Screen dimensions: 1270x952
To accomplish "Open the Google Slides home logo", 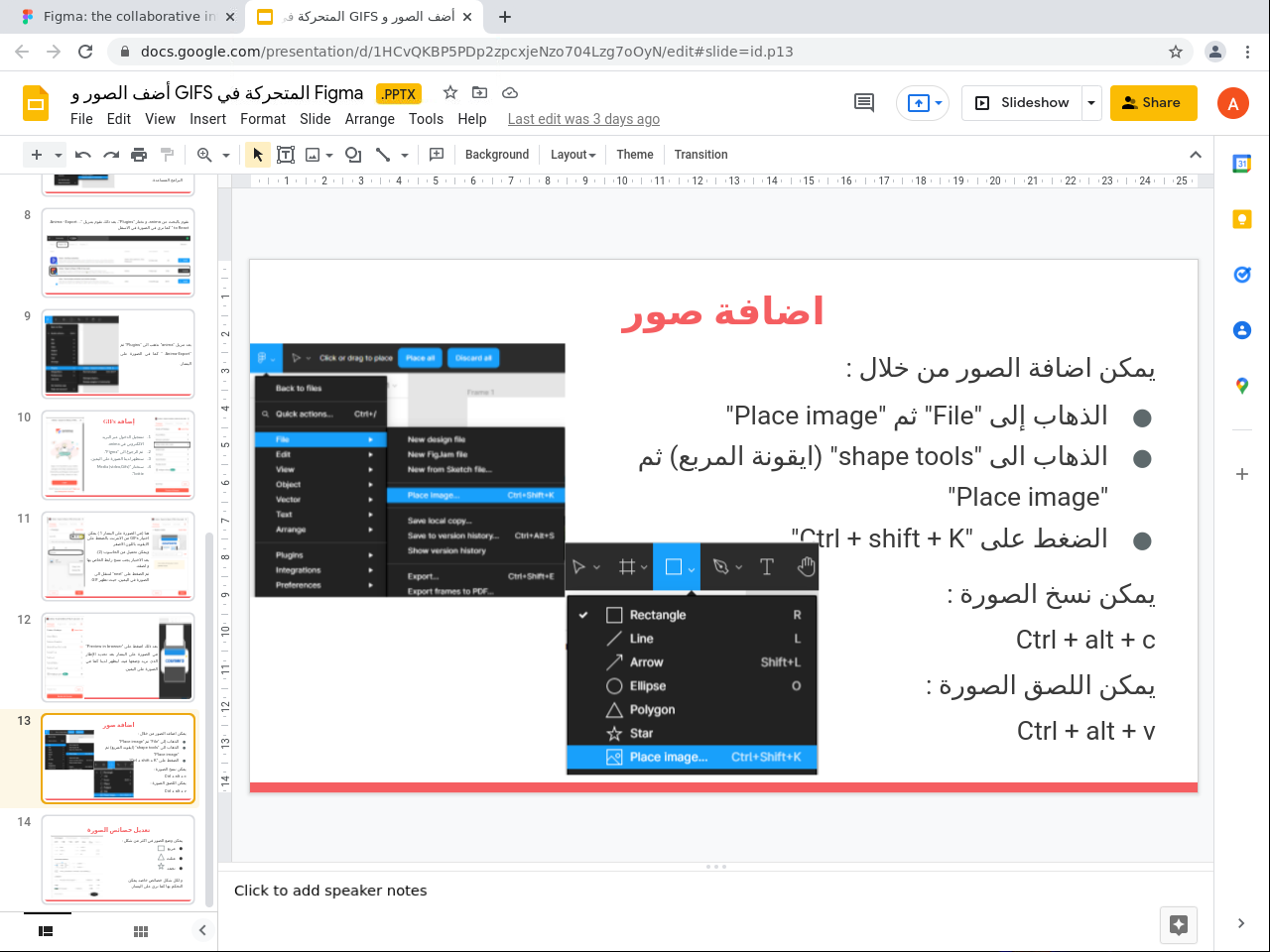I will [36, 103].
